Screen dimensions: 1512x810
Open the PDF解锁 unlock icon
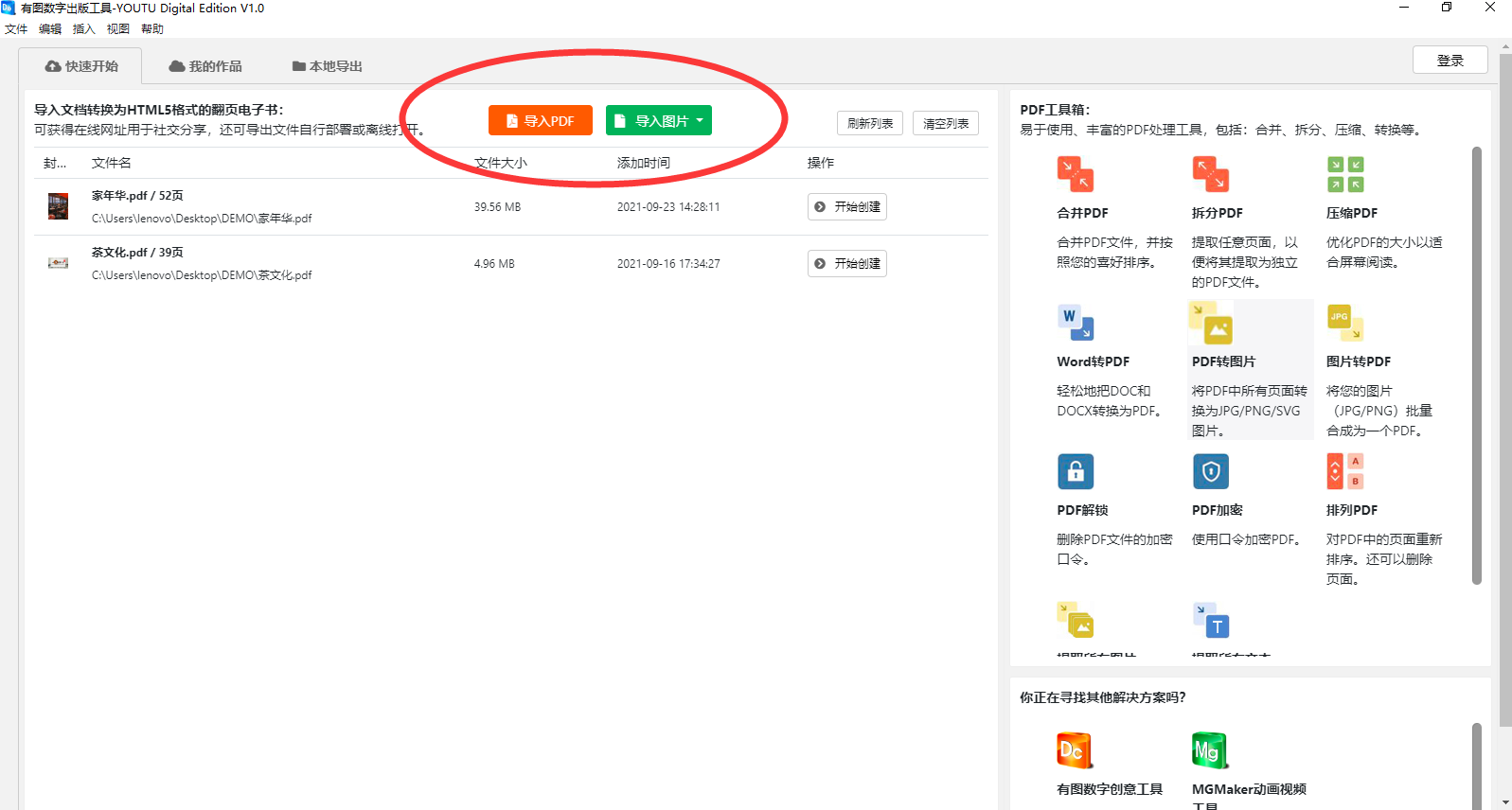pos(1075,471)
